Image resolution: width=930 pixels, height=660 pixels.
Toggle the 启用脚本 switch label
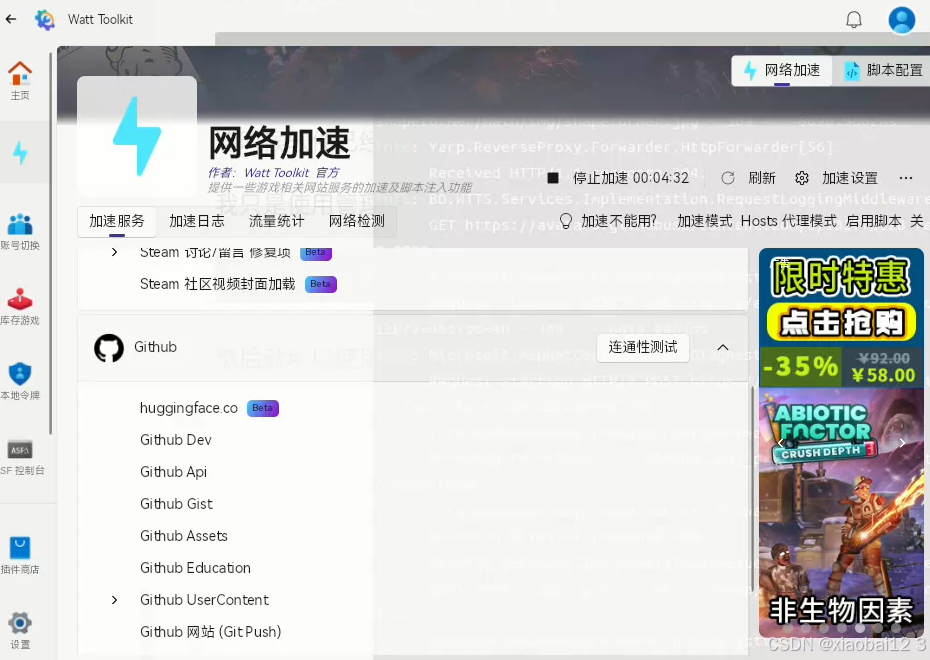click(874, 221)
